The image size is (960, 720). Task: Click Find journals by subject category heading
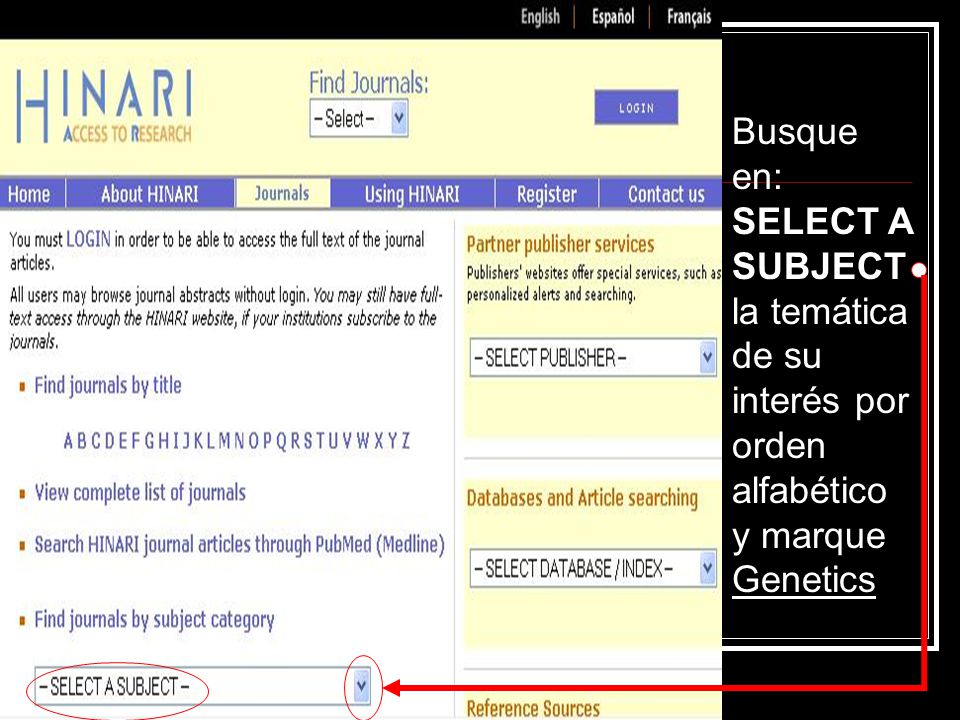tap(154, 620)
